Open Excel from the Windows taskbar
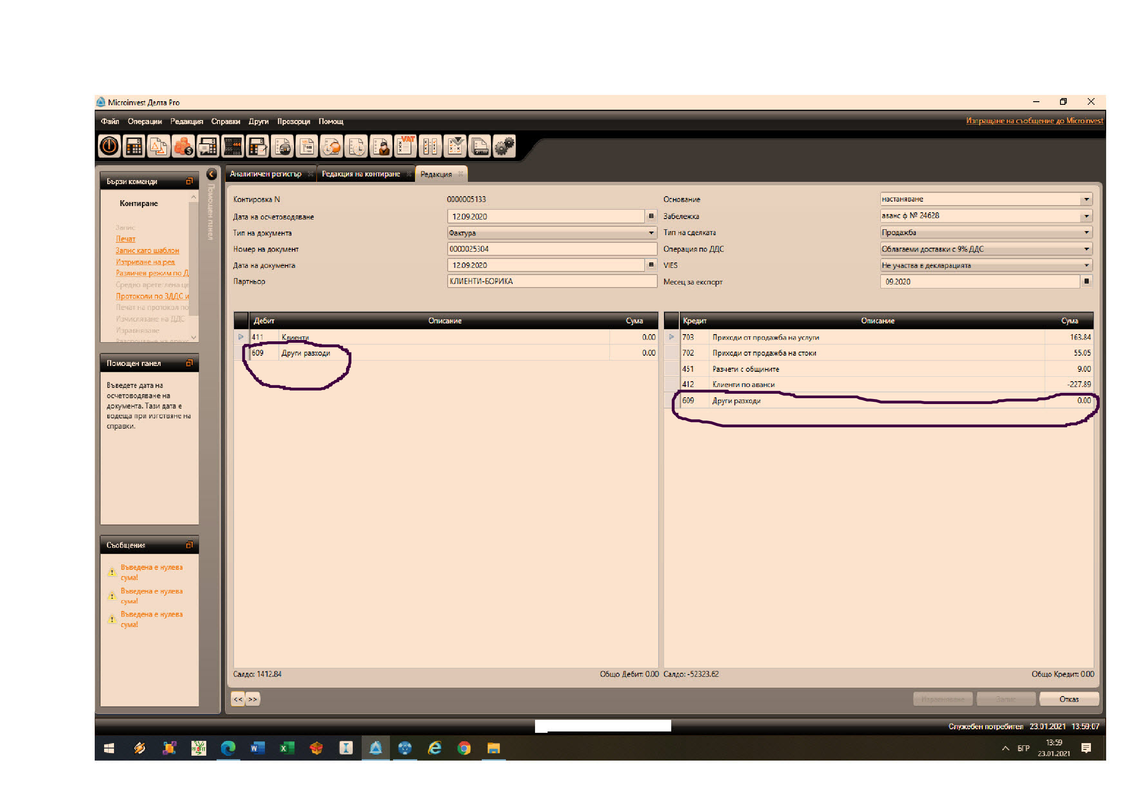The image size is (1131, 800). 287,748
